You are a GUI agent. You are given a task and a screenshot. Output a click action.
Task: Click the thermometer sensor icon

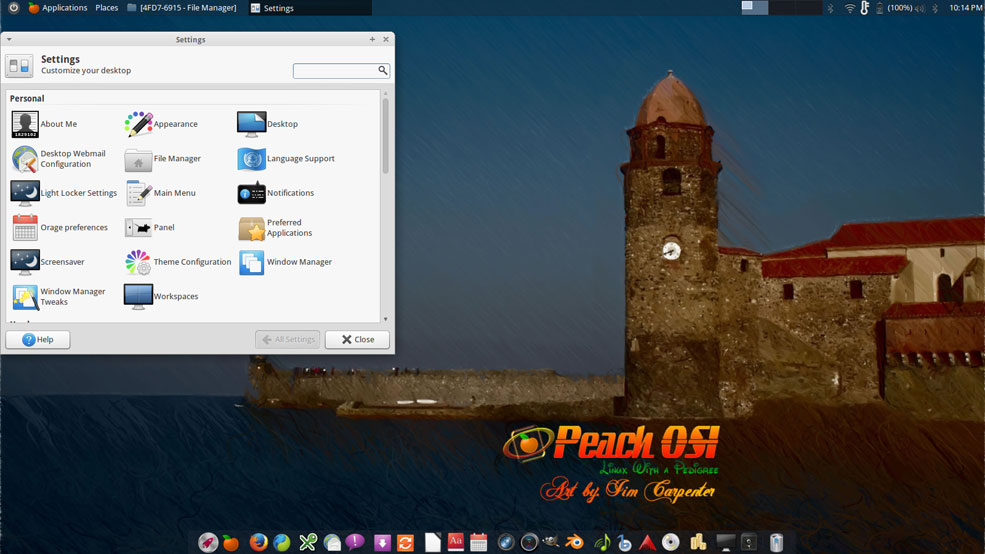[x=865, y=8]
